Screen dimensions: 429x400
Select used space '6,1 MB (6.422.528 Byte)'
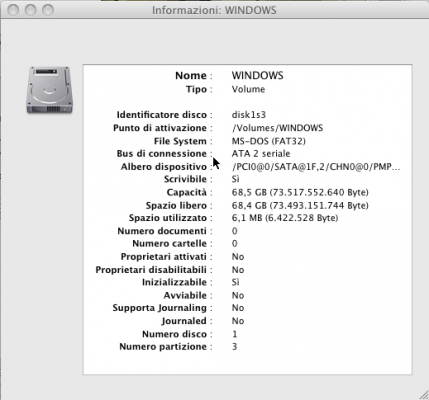(x=285, y=218)
